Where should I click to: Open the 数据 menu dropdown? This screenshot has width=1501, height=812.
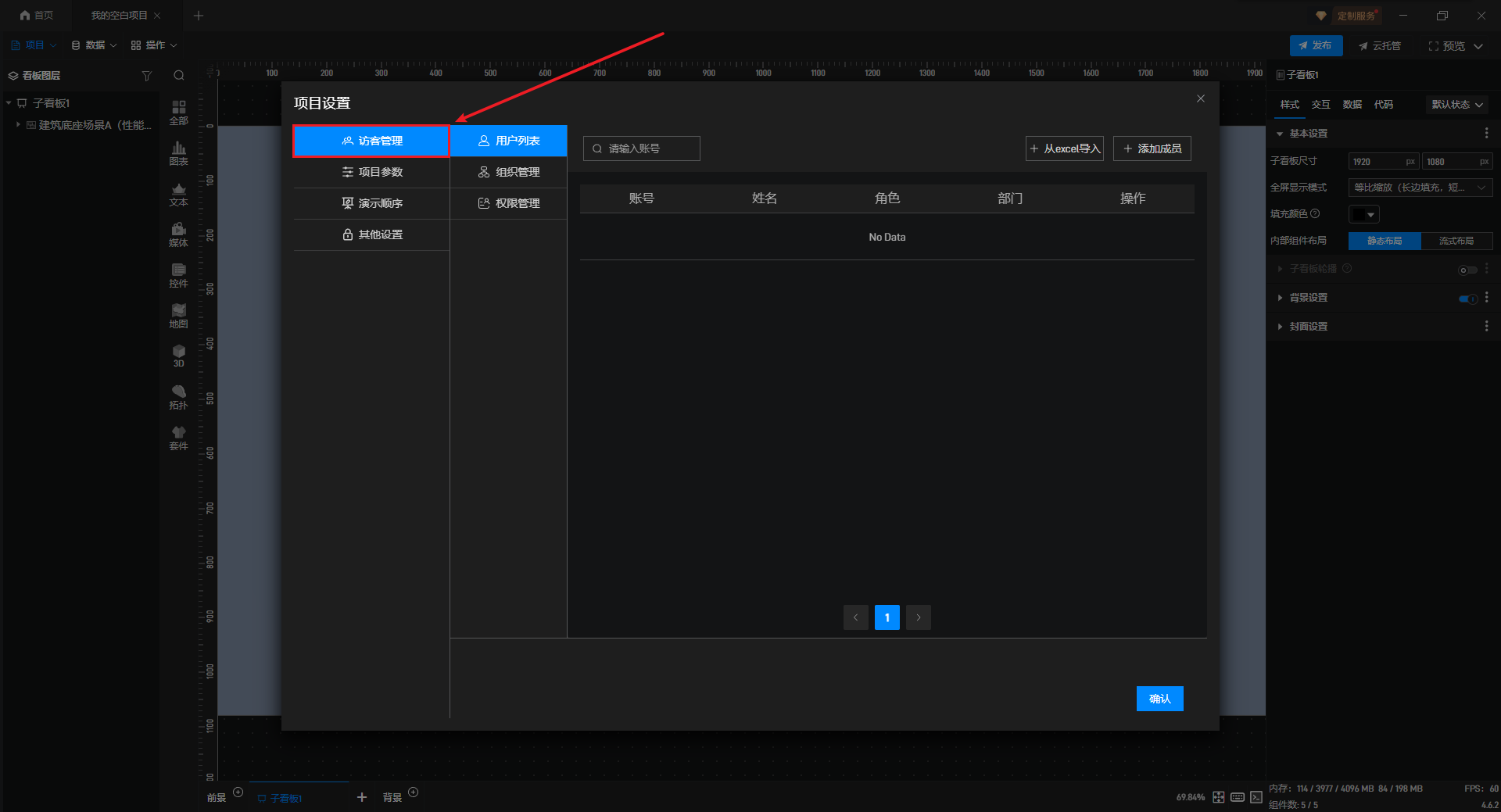[94, 45]
